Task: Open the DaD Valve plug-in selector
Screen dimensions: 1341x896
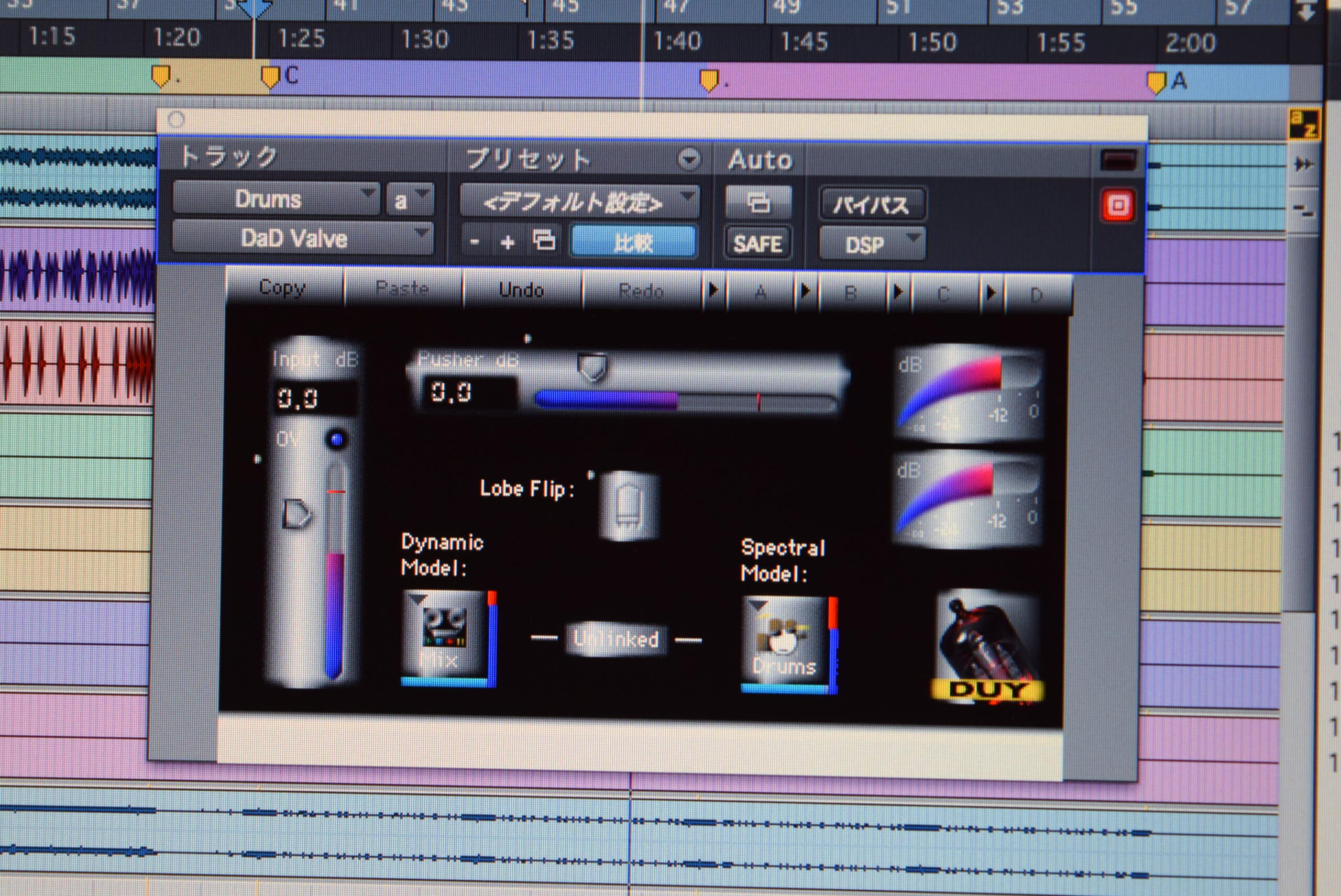Action: tap(302, 238)
